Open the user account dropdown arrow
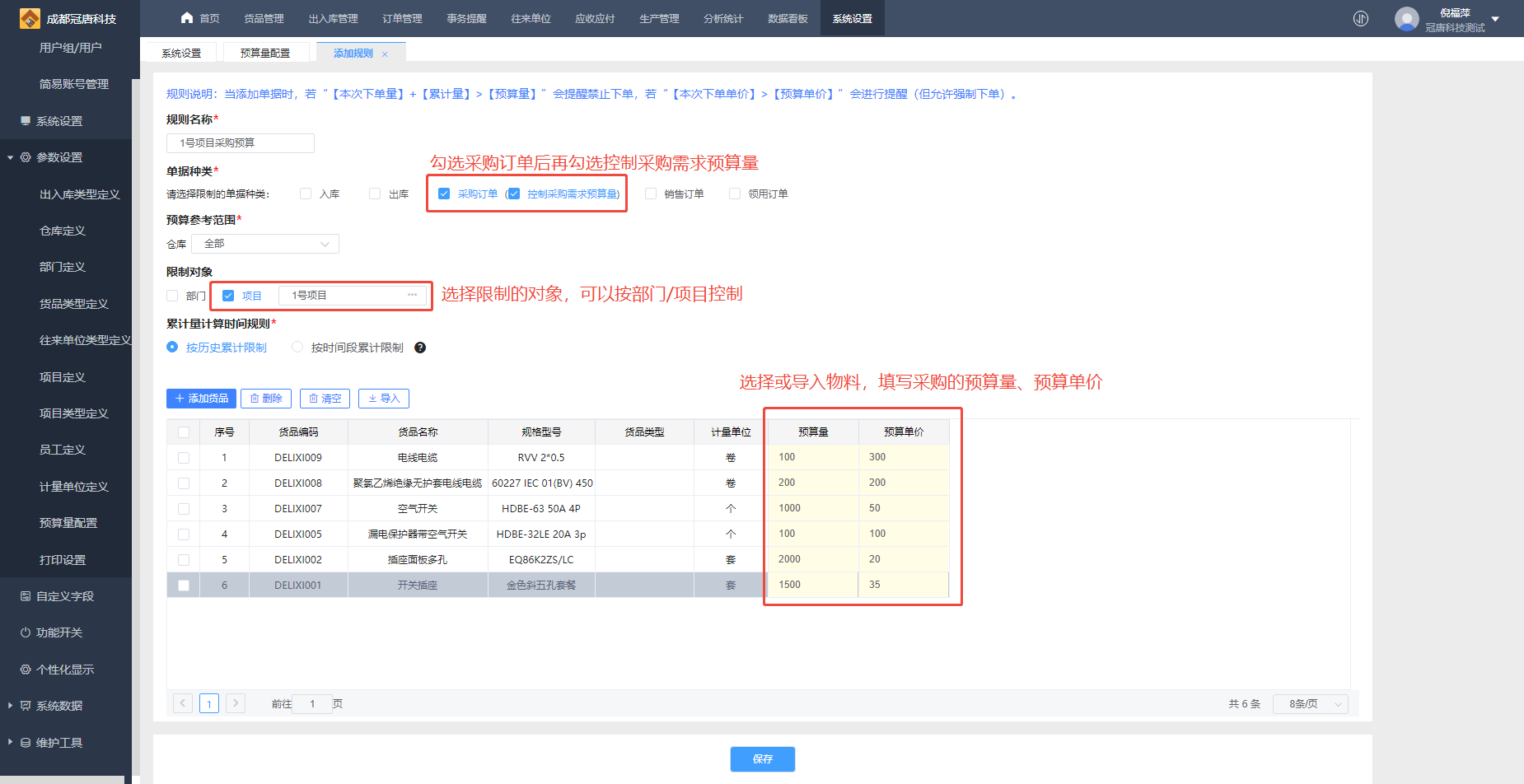The width and height of the screenshot is (1524, 784). (x=1495, y=19)
